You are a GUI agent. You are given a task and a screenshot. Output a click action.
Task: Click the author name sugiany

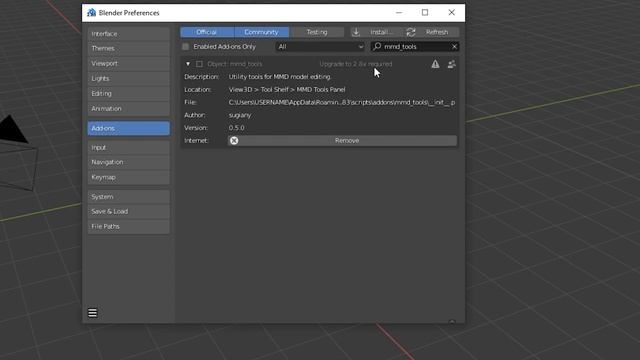tap(240, 115)
